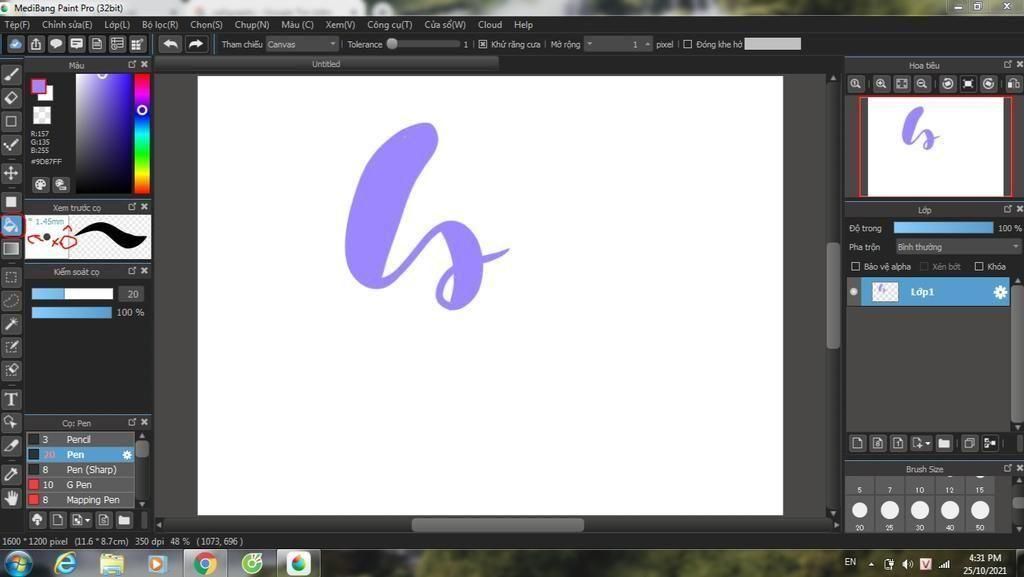Image resolution: width=1024 pixels, height=577 pixels.
Task: Select the Magic Wand tool
Action: 11,324
